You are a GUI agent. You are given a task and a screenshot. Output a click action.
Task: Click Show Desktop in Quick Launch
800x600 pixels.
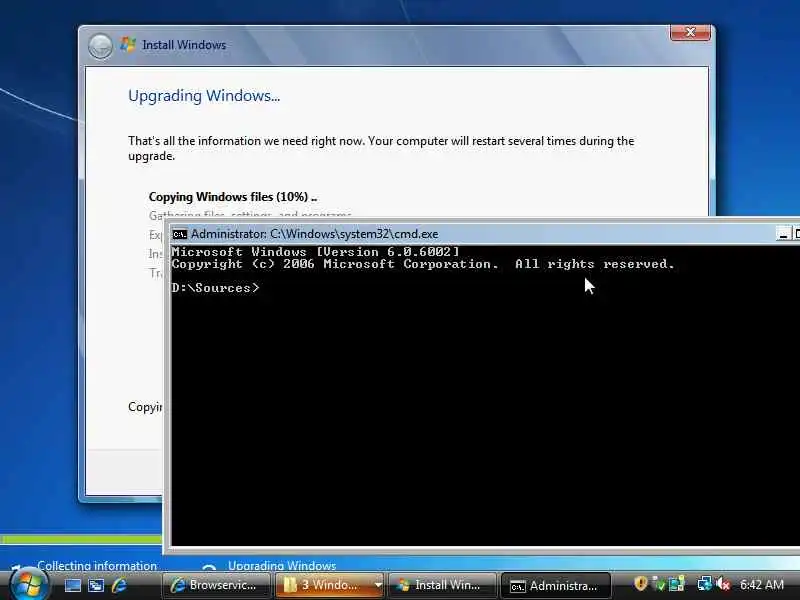pyautogui.click(x=72, y=585)
